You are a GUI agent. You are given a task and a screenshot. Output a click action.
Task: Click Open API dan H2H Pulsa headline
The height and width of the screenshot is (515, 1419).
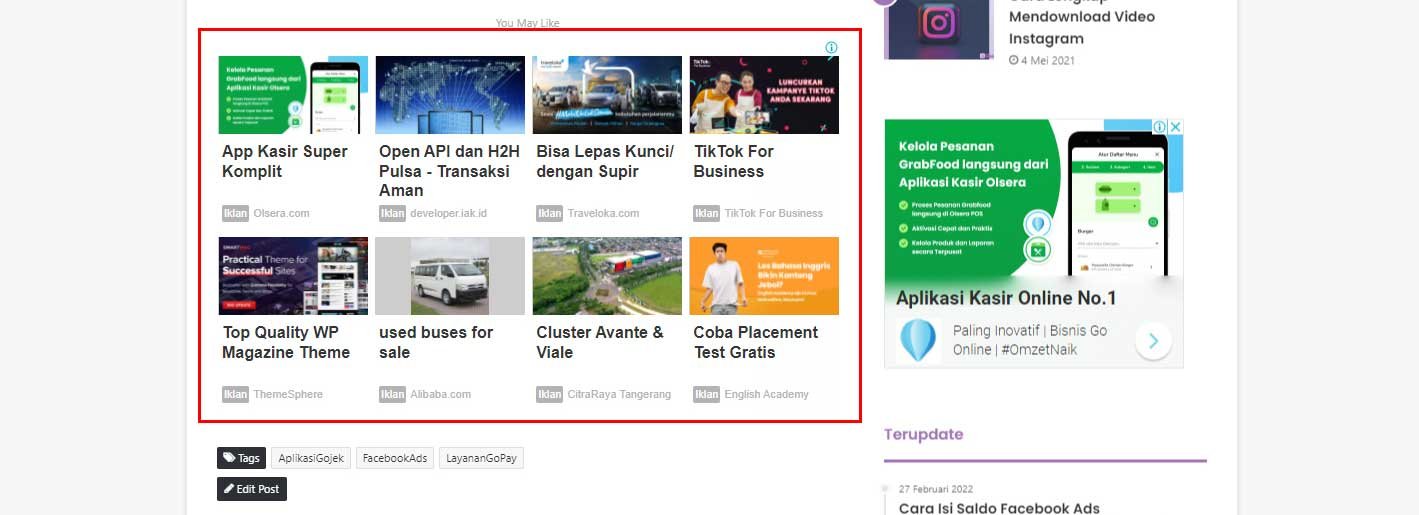[449, 171]
